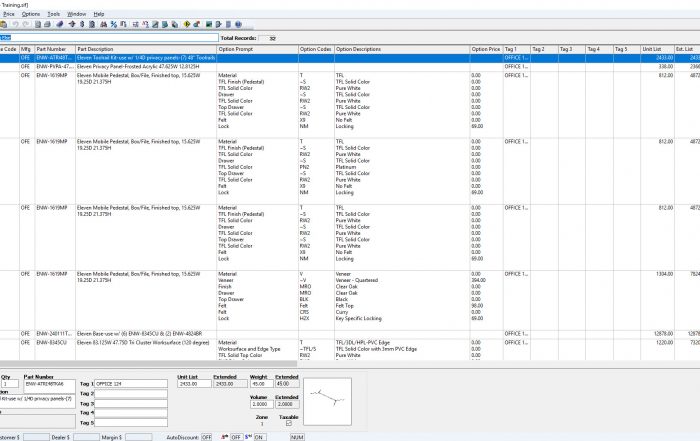The height and width of the screenshot is (441, 700).
Task: Click the Option Descriptions column header
Action: coord(402,49)
